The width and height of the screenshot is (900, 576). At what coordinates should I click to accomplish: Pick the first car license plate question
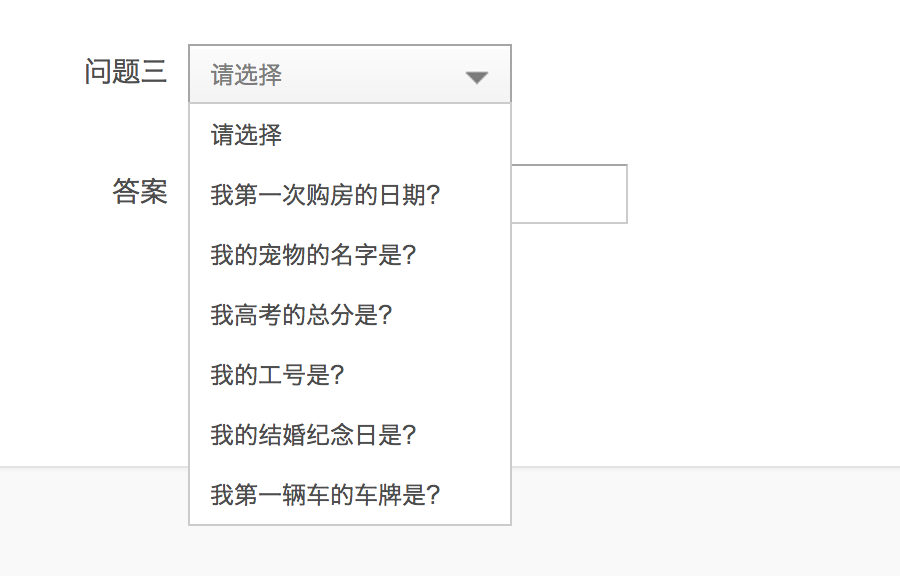coord(325,495)
